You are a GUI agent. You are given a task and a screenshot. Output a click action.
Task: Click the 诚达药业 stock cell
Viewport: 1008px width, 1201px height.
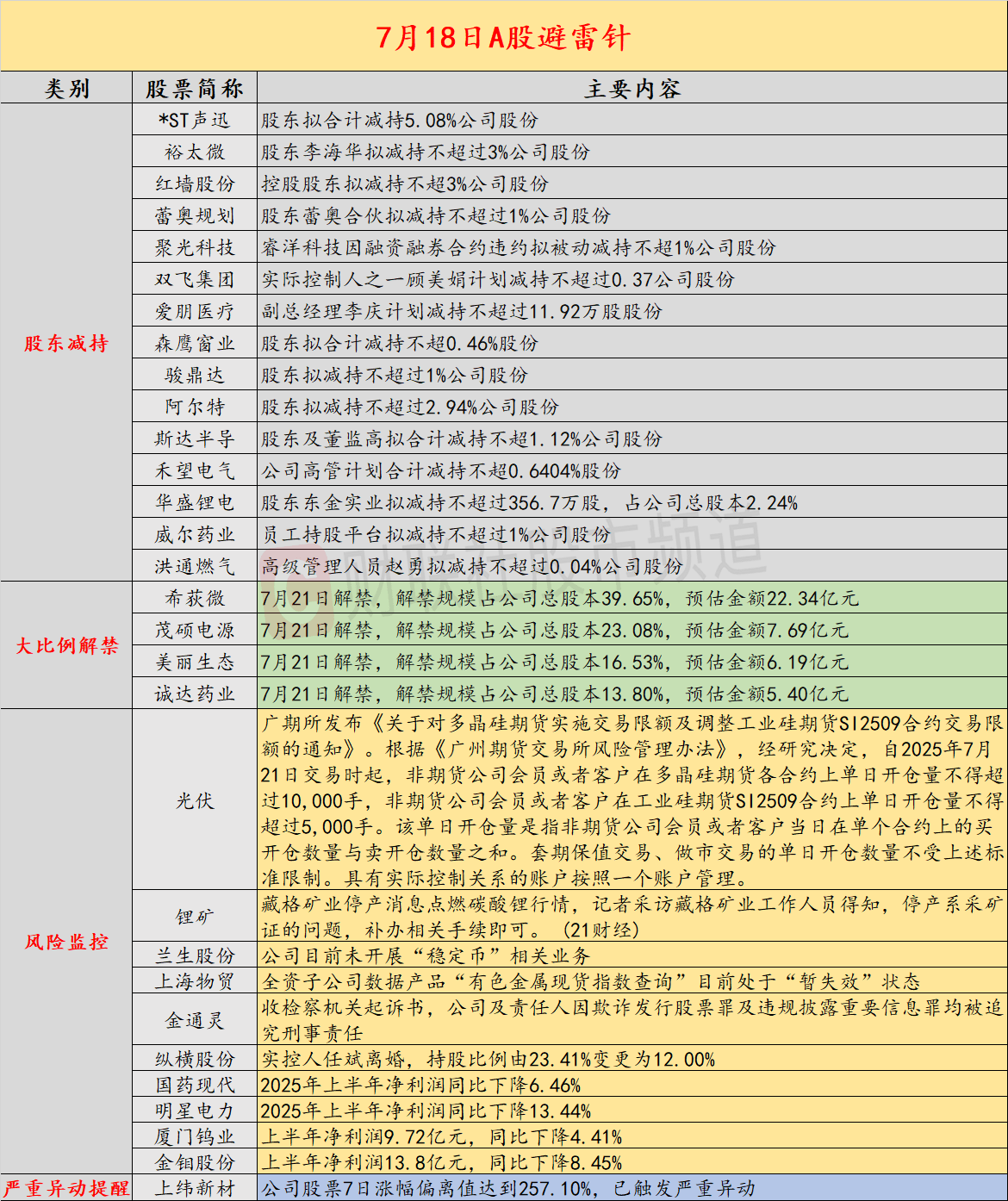[195, 694]
